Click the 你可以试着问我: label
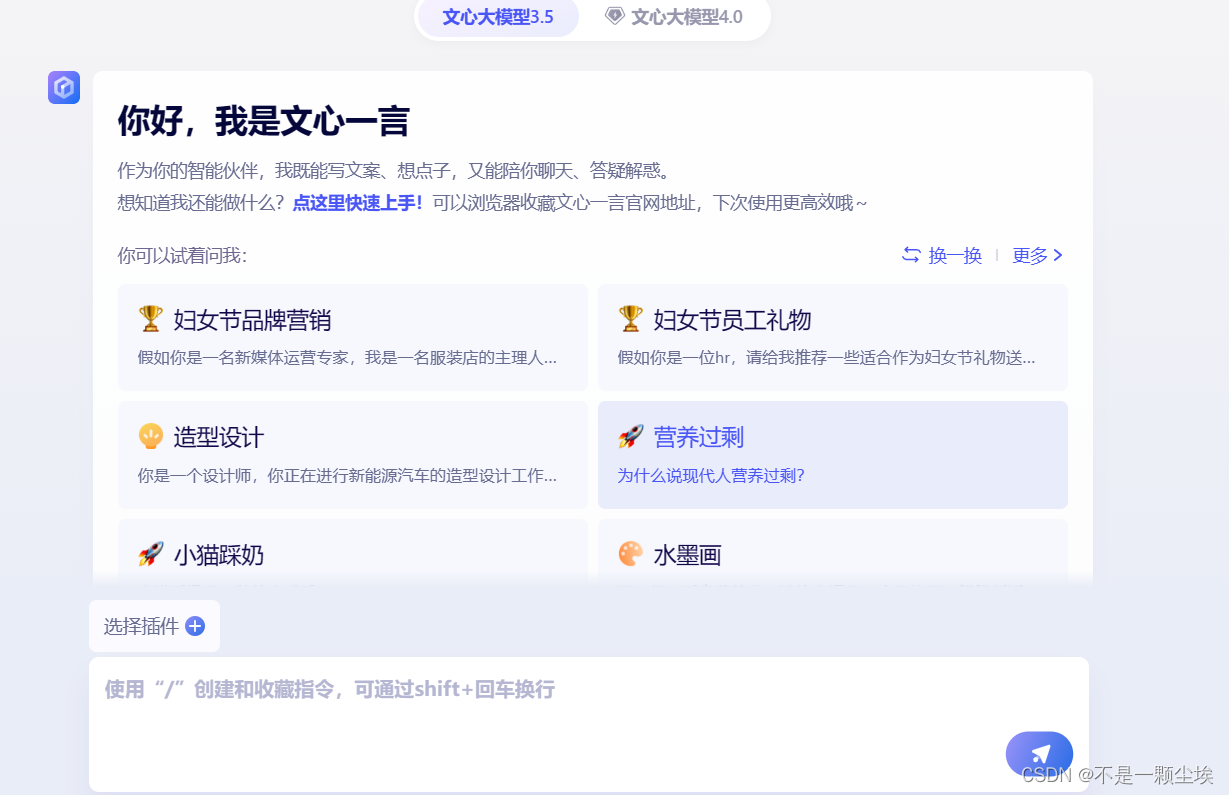The image size is (1229, 795). point(182,256)
